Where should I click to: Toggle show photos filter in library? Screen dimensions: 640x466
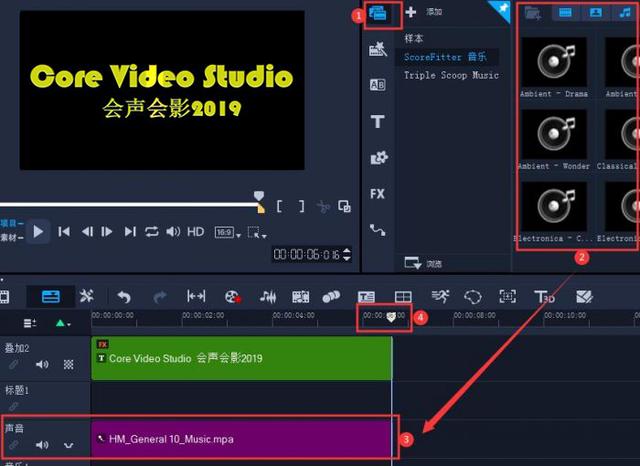tap(596, 13)
